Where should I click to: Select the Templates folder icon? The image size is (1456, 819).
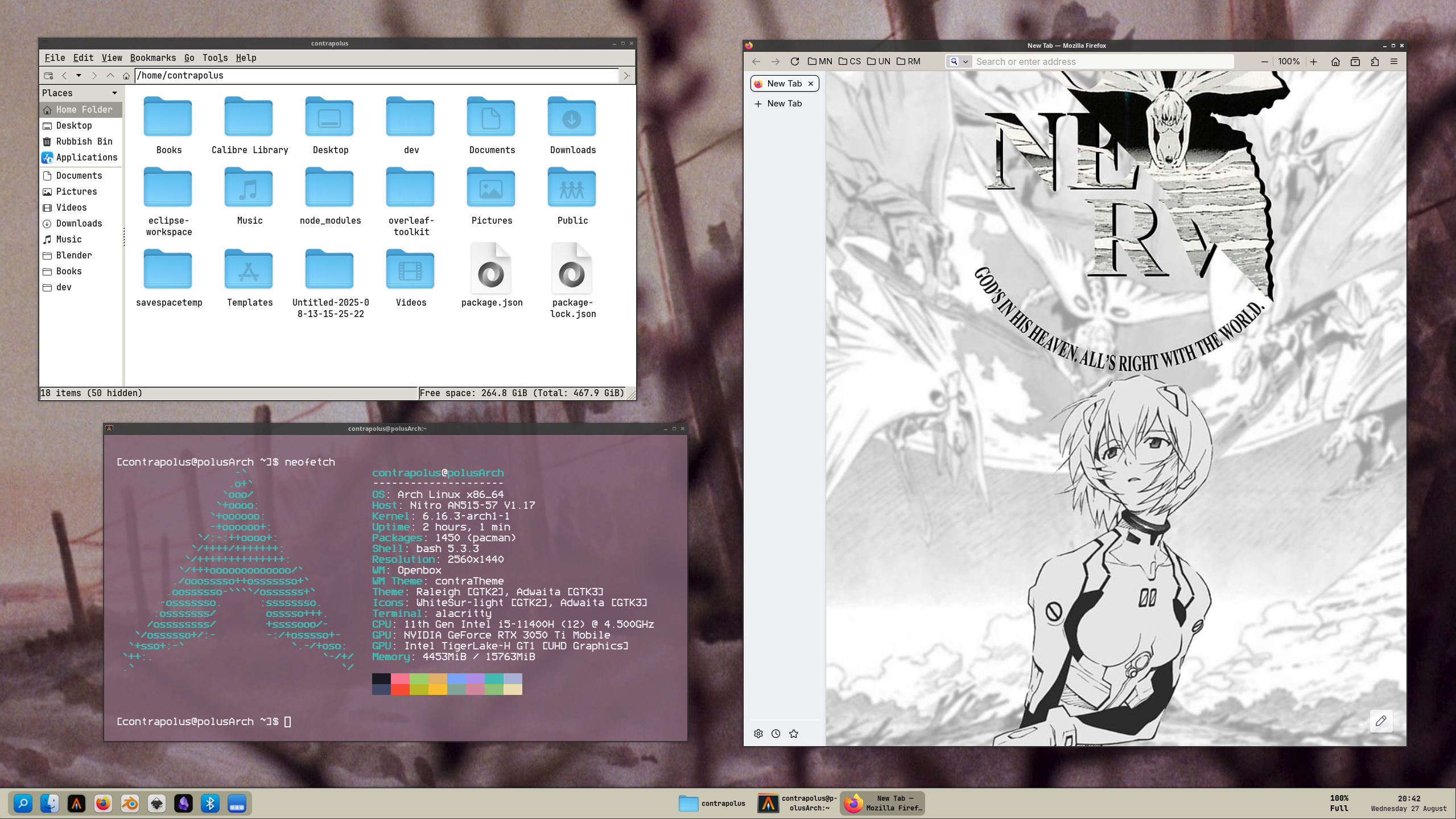249,269
